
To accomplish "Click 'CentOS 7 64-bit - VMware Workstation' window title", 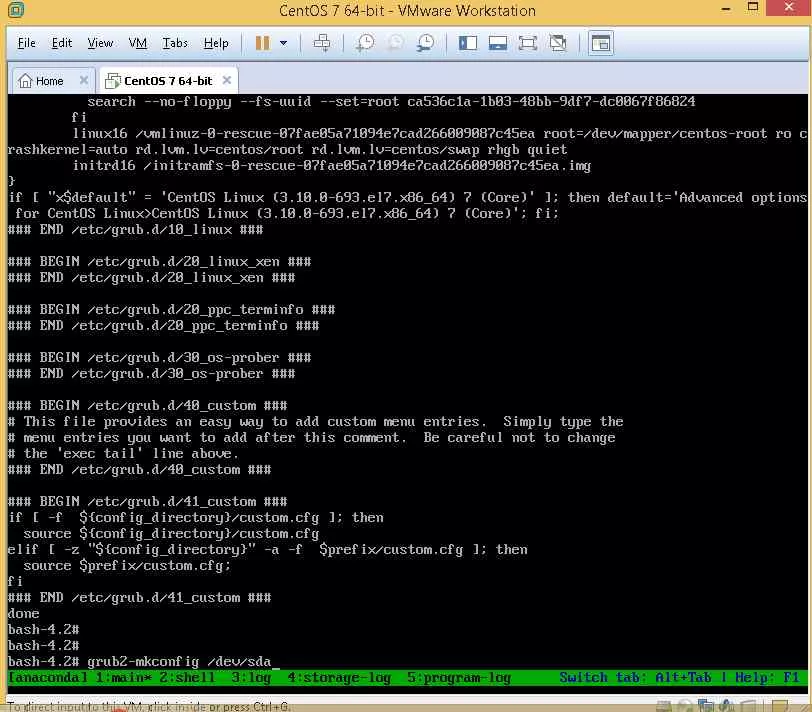I will 407,10.
